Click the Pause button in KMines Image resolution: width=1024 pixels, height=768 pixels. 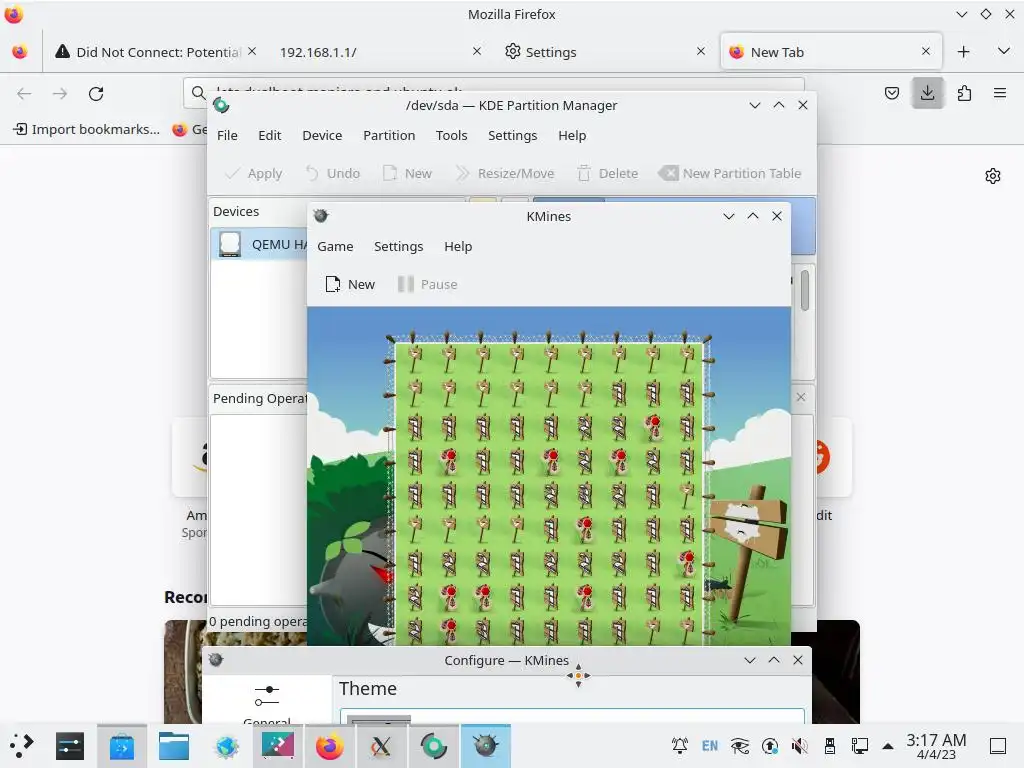point(427,284)
